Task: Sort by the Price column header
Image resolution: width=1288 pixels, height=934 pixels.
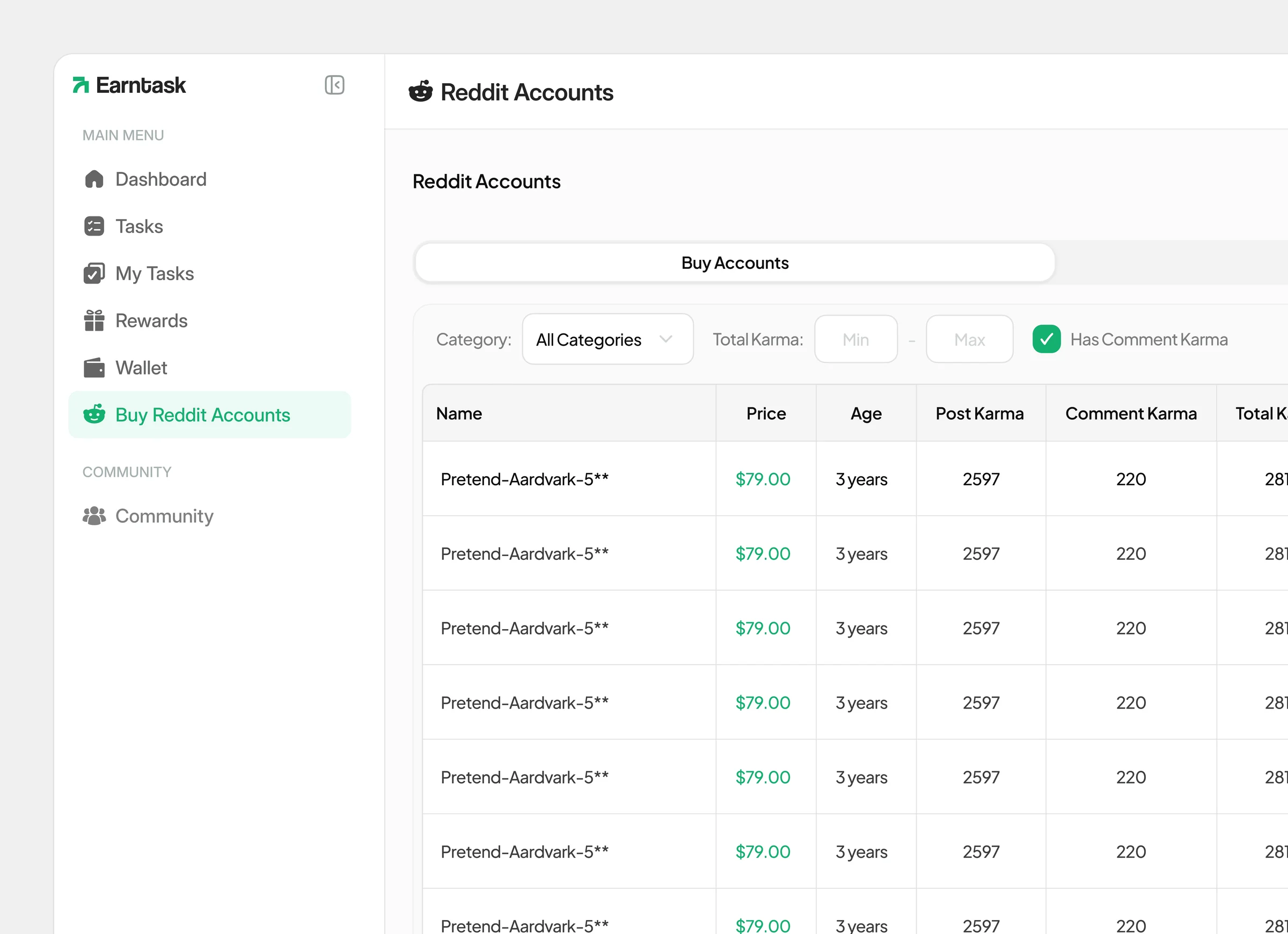Action: point(766,414)
